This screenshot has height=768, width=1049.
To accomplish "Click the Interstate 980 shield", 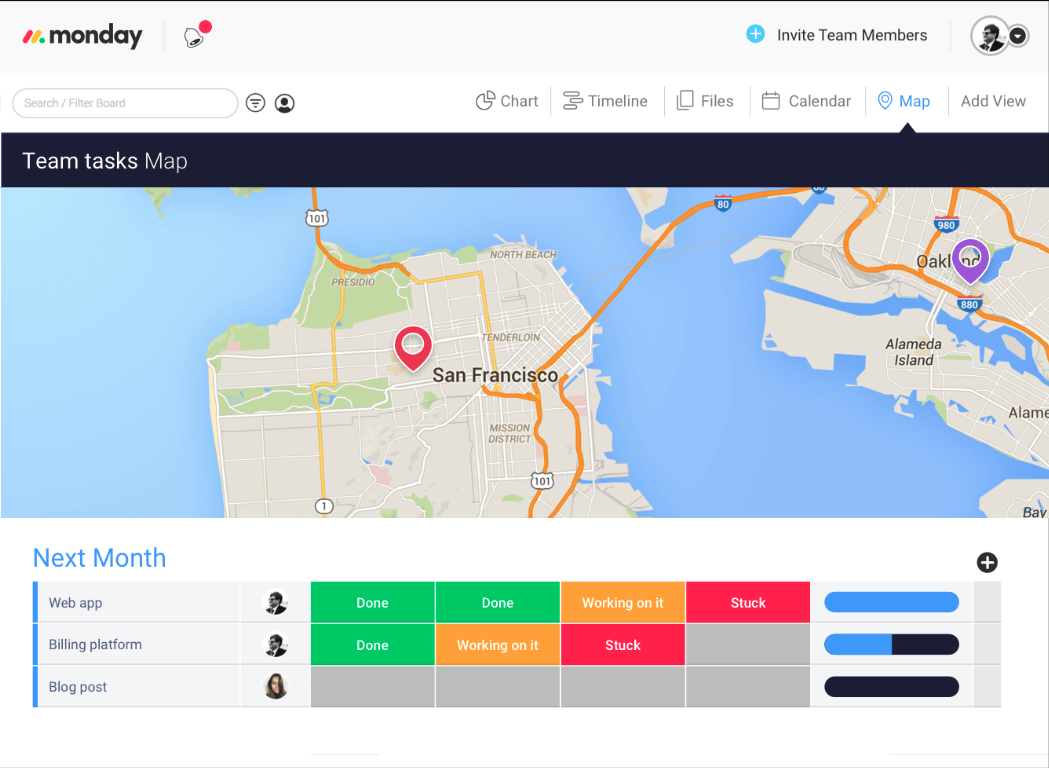I will coord(946,224).
